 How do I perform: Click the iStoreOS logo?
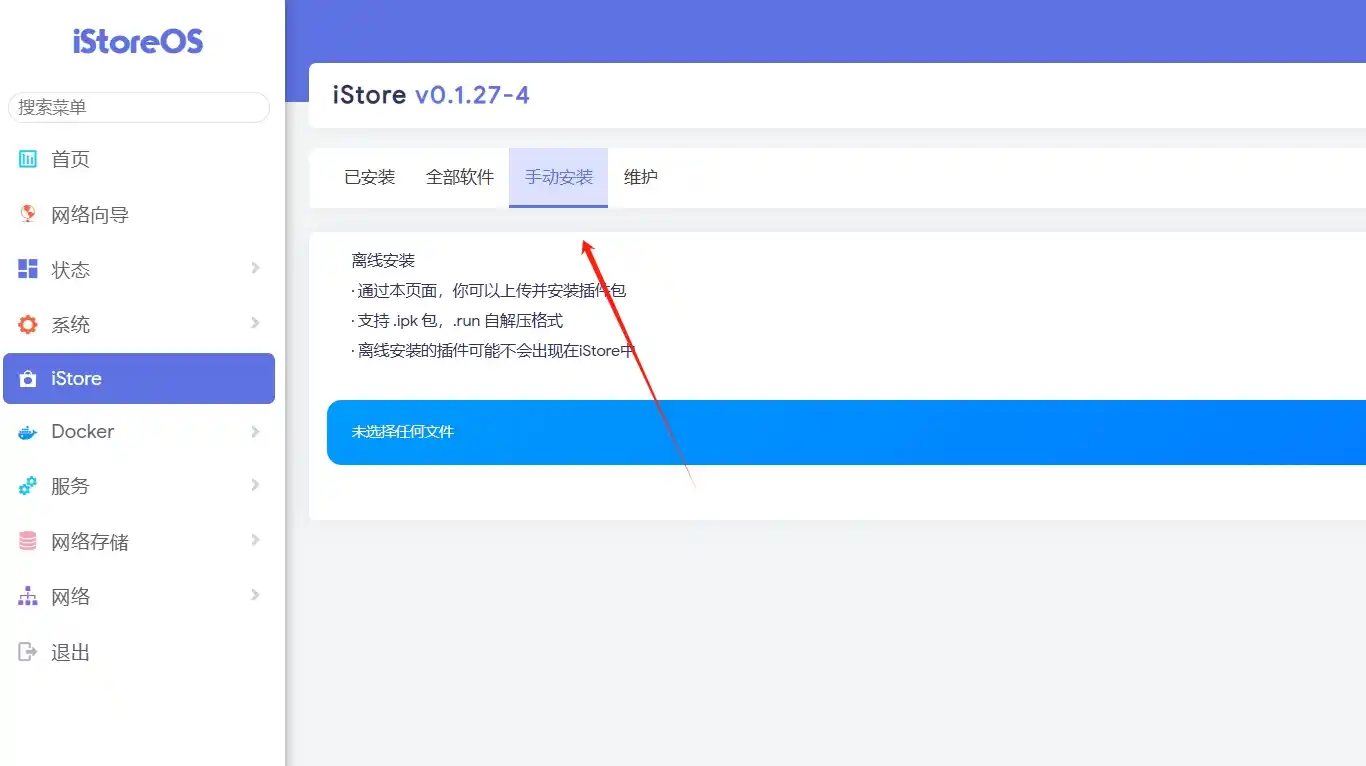coord(138,41)
